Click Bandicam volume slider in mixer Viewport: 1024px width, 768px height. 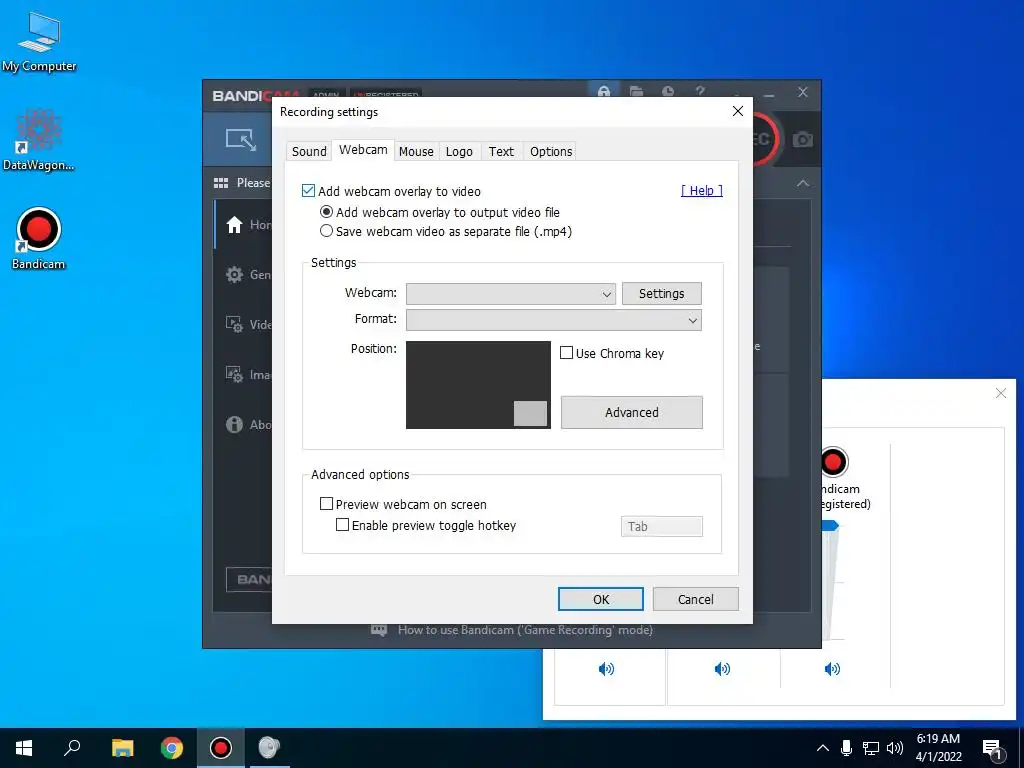831,525
